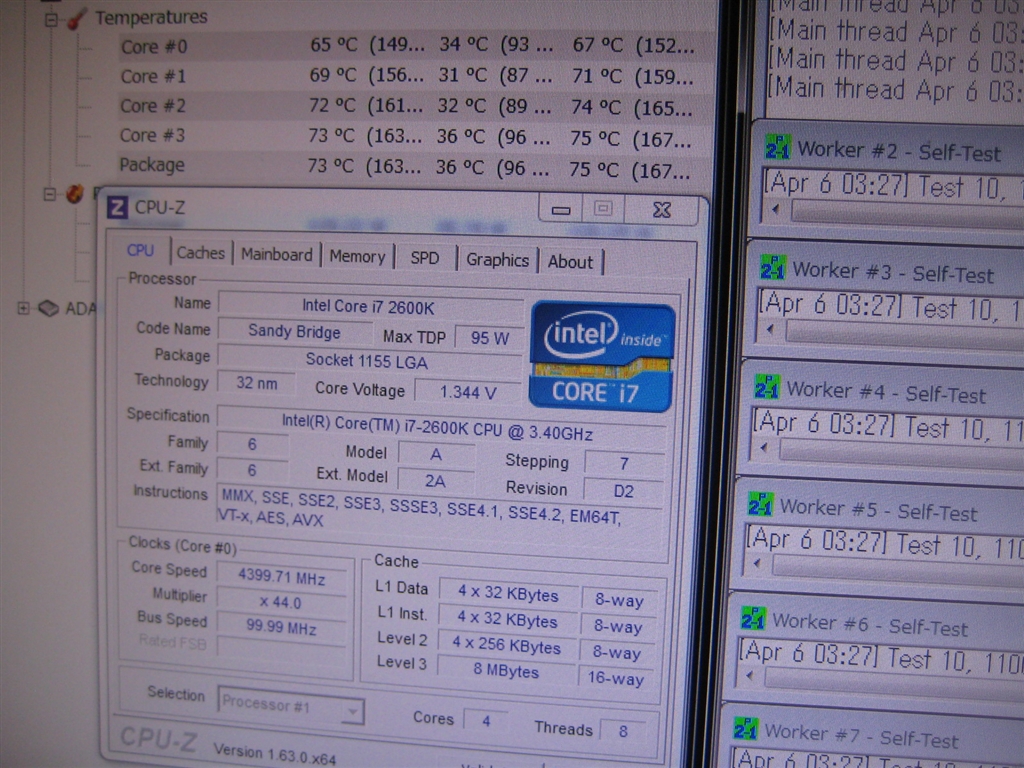Close the CPU-Z window
Screen dimensions: 1024x768
(662, 210)
